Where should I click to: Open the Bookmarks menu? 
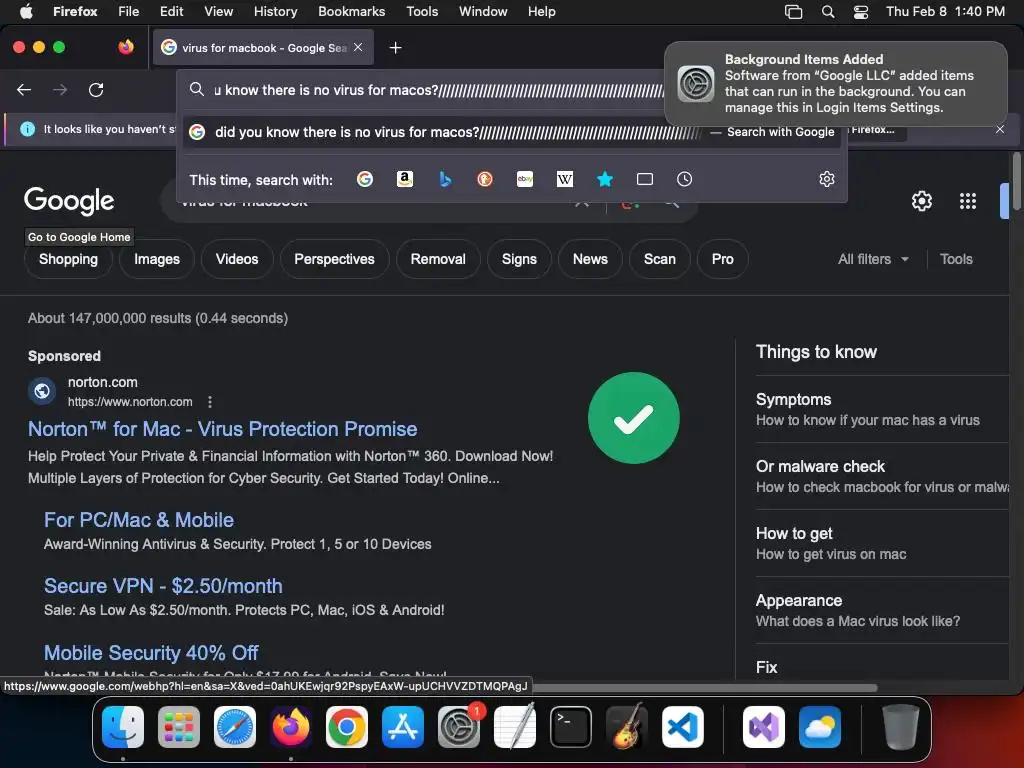(x=351, y=12)
